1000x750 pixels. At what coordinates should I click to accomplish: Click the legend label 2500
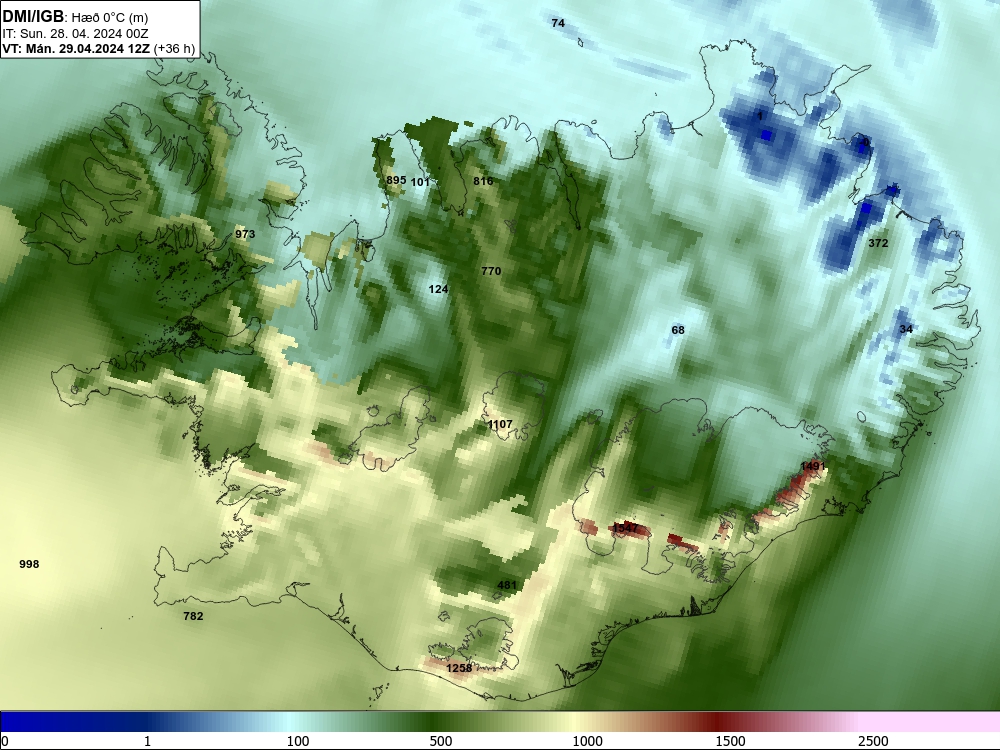pos(873,741)
